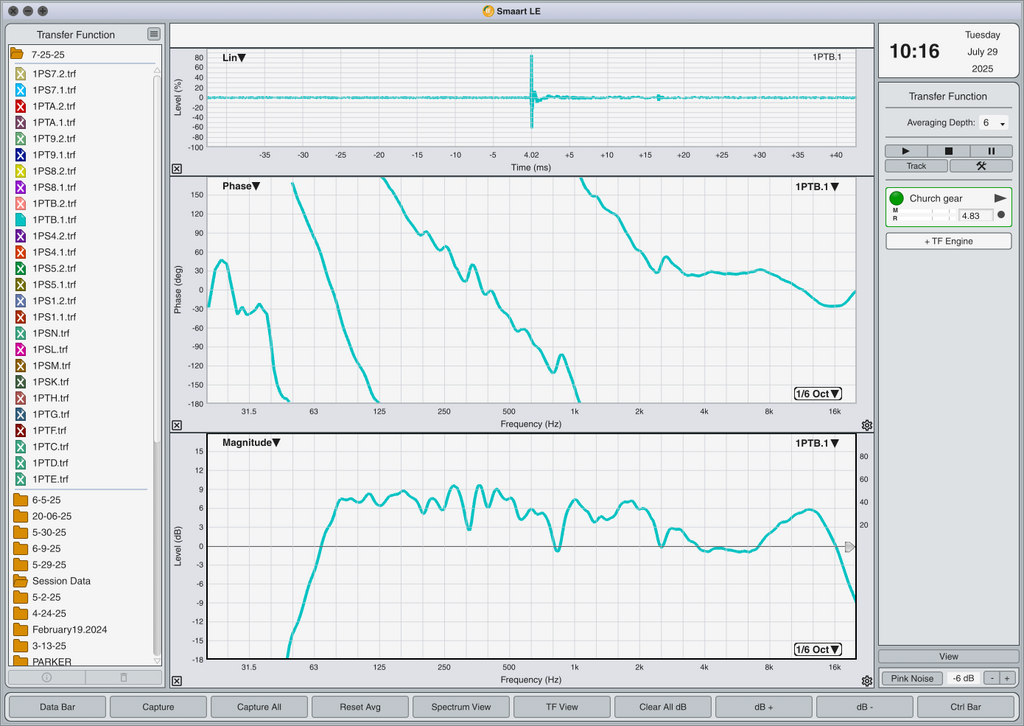Image resolution: width=1024 pixels, height=726 pixels.
Task: Toggle visibility of trace 1PT9.2.trf
Action: 20,138
